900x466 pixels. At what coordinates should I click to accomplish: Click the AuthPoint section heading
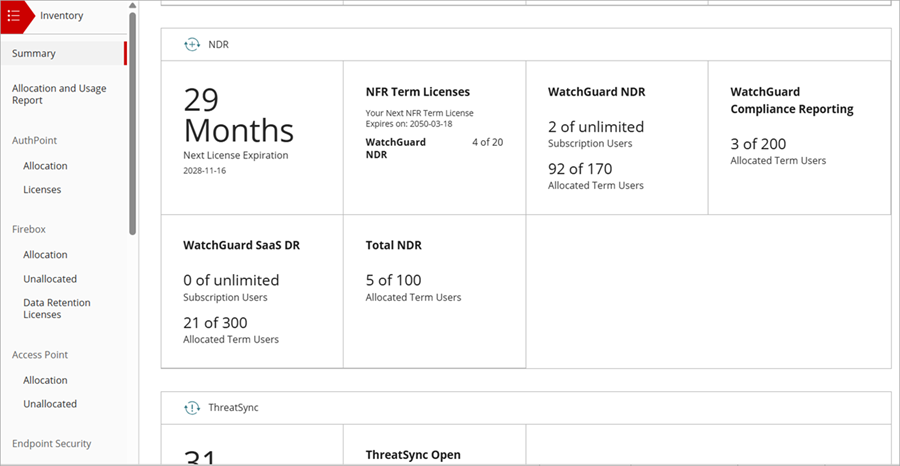pos(34,140)
